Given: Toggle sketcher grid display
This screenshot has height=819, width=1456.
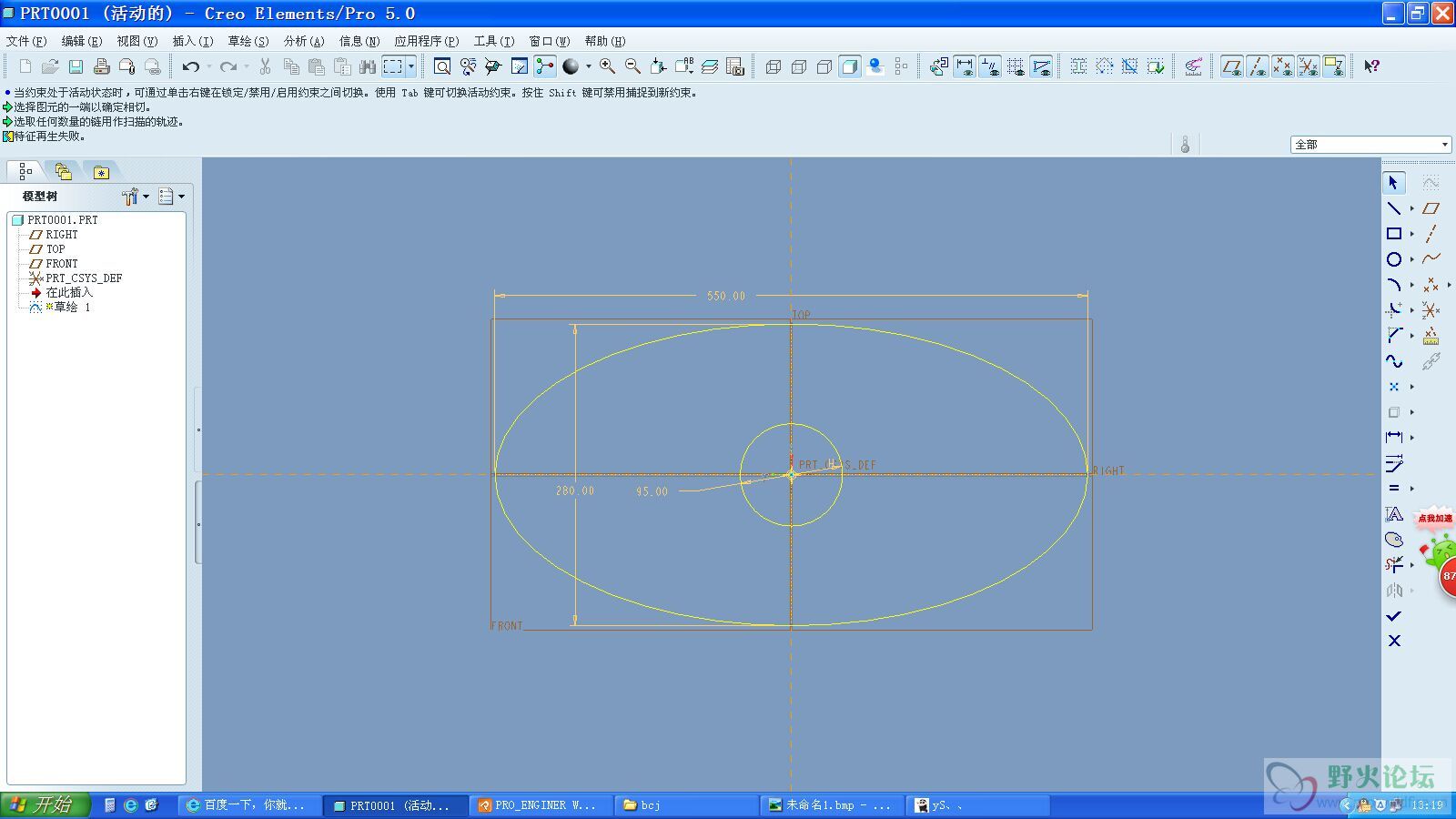Looking at the screenshot, I should pos(1016,66).
